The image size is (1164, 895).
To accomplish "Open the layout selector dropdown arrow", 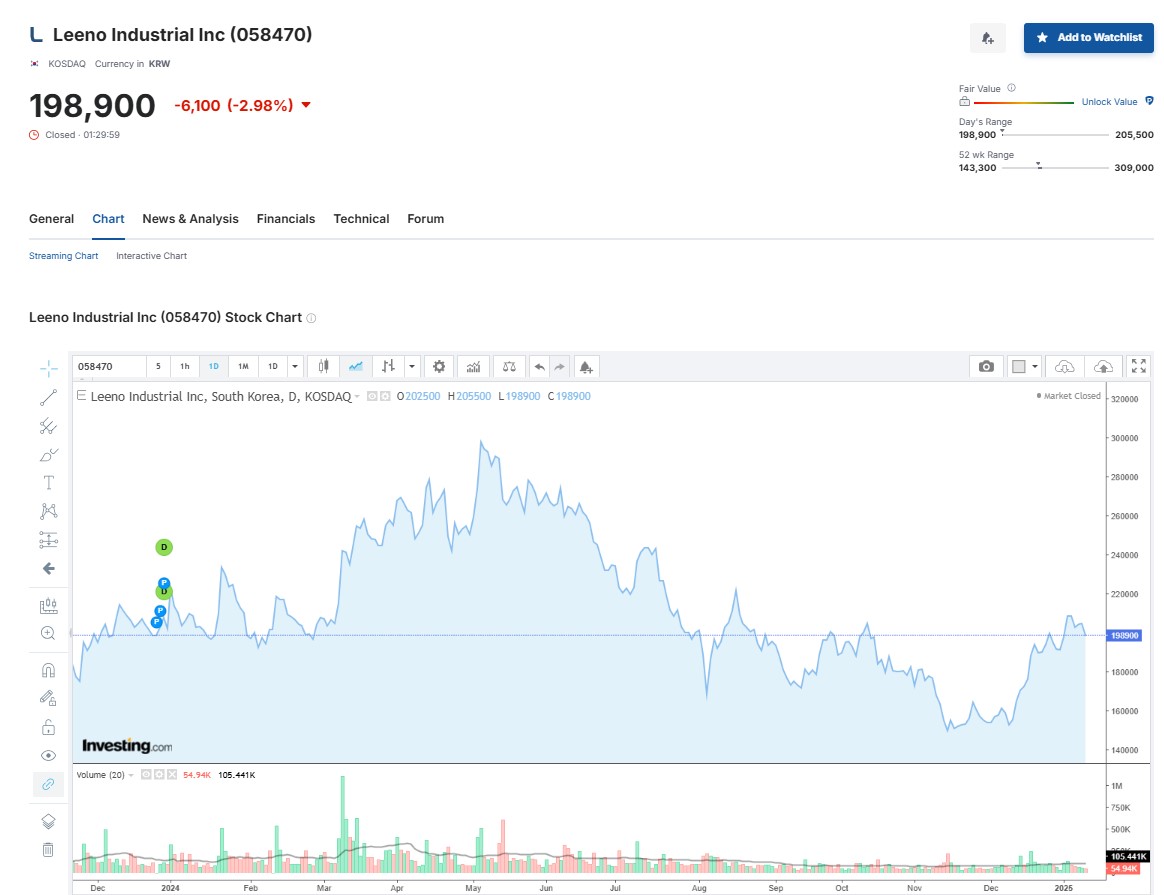I will tap(1035, 367).
